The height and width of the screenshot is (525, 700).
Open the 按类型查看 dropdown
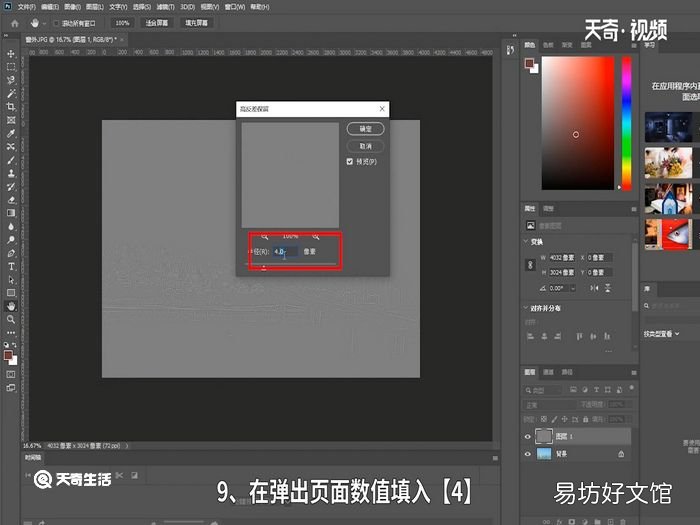(661, 334)
